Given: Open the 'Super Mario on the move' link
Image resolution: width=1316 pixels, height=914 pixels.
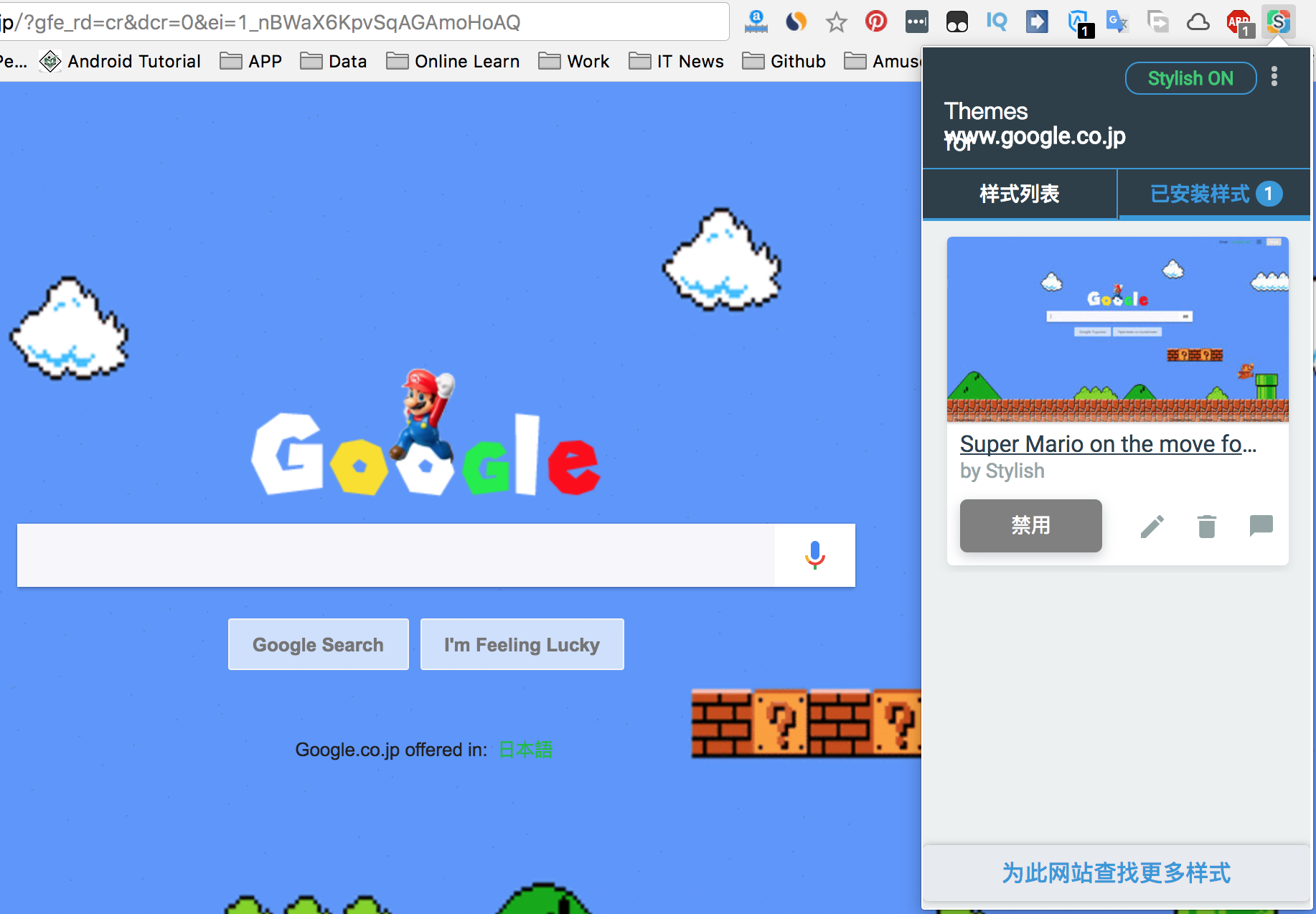Looking at the screenshot, I should point(1108,444).
